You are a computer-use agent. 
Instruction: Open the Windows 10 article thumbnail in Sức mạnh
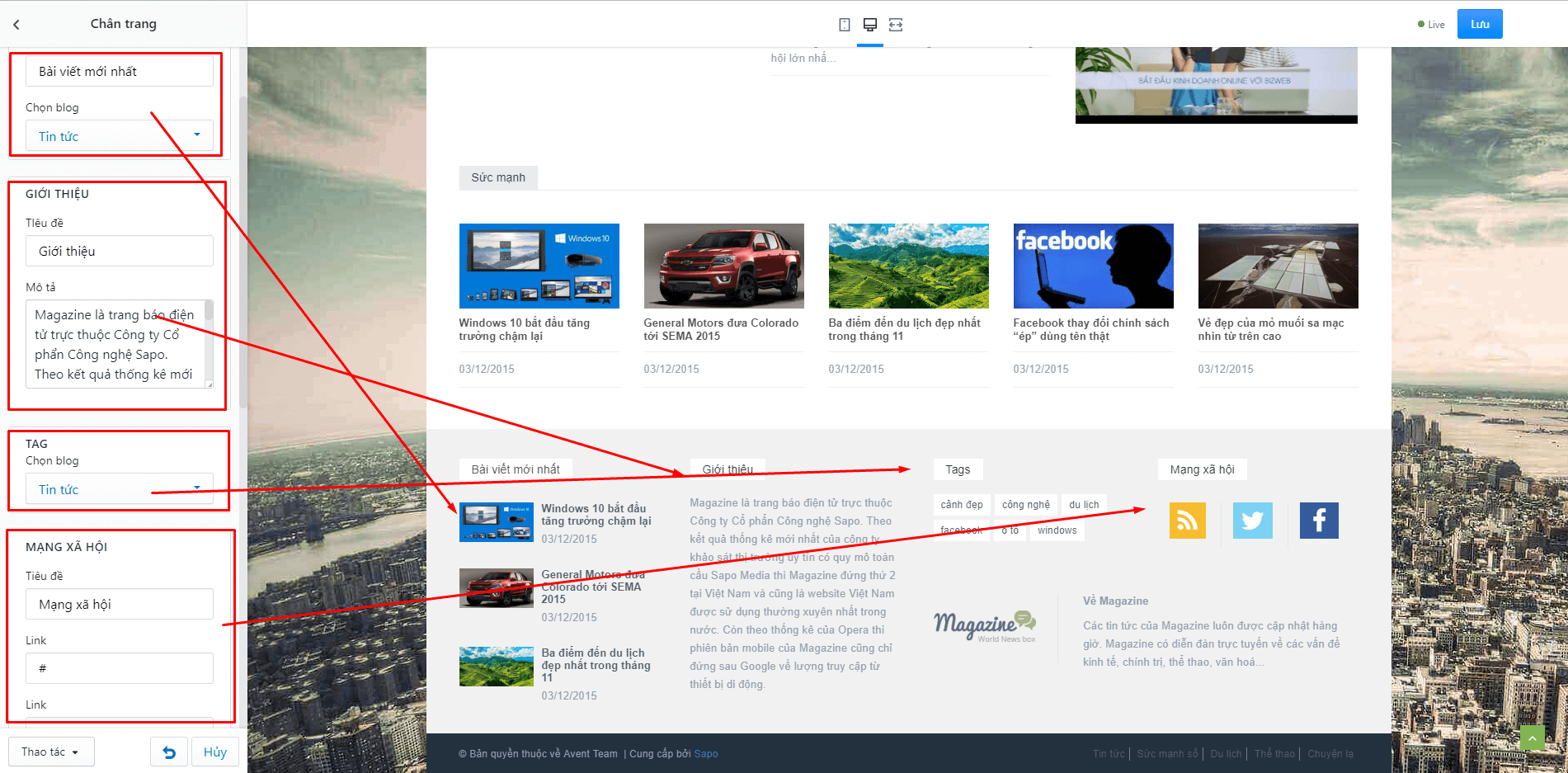click(x=539, y=266)
